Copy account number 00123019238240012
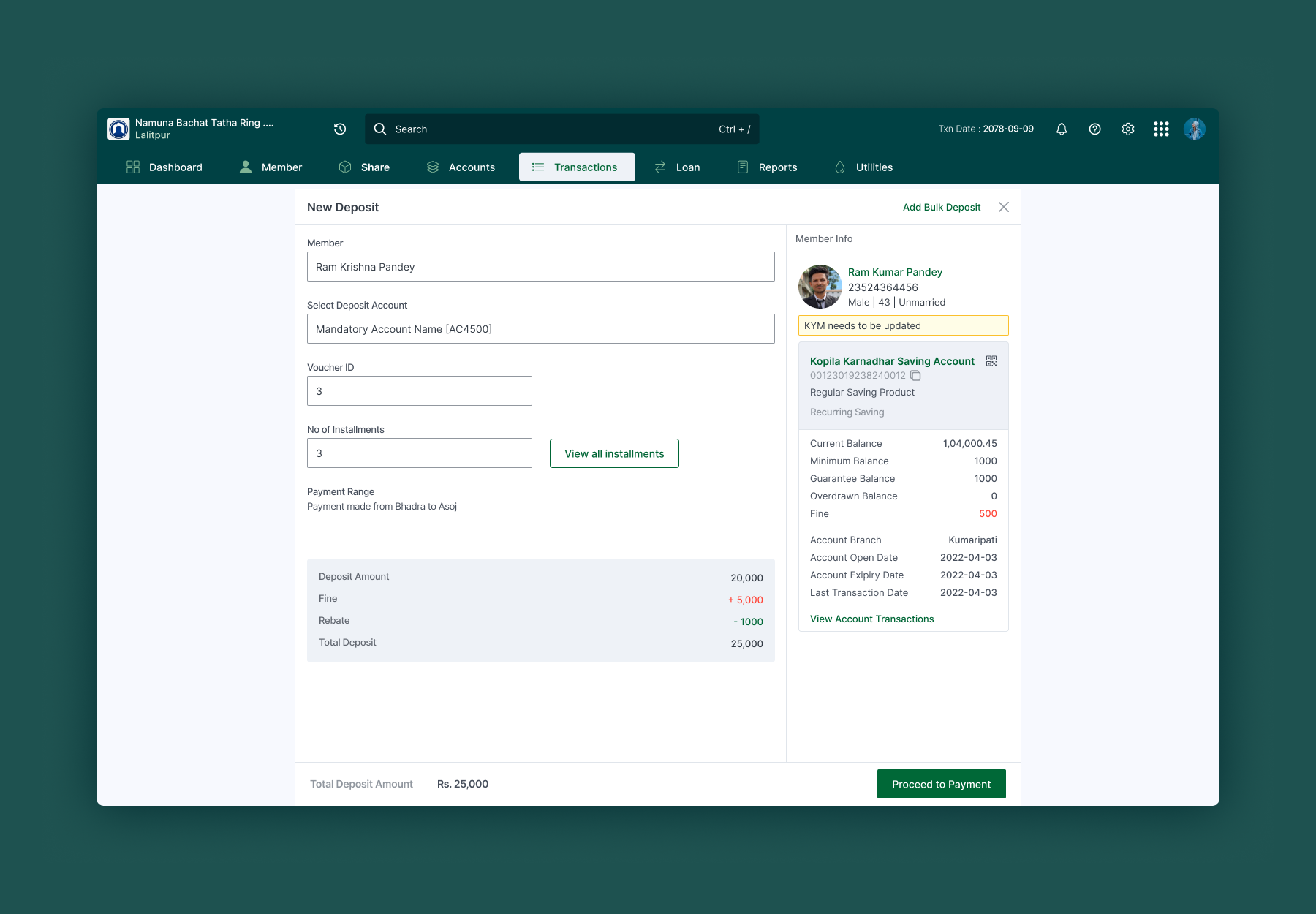This screenshot has height=914, width=1316. tap(915, 376)
